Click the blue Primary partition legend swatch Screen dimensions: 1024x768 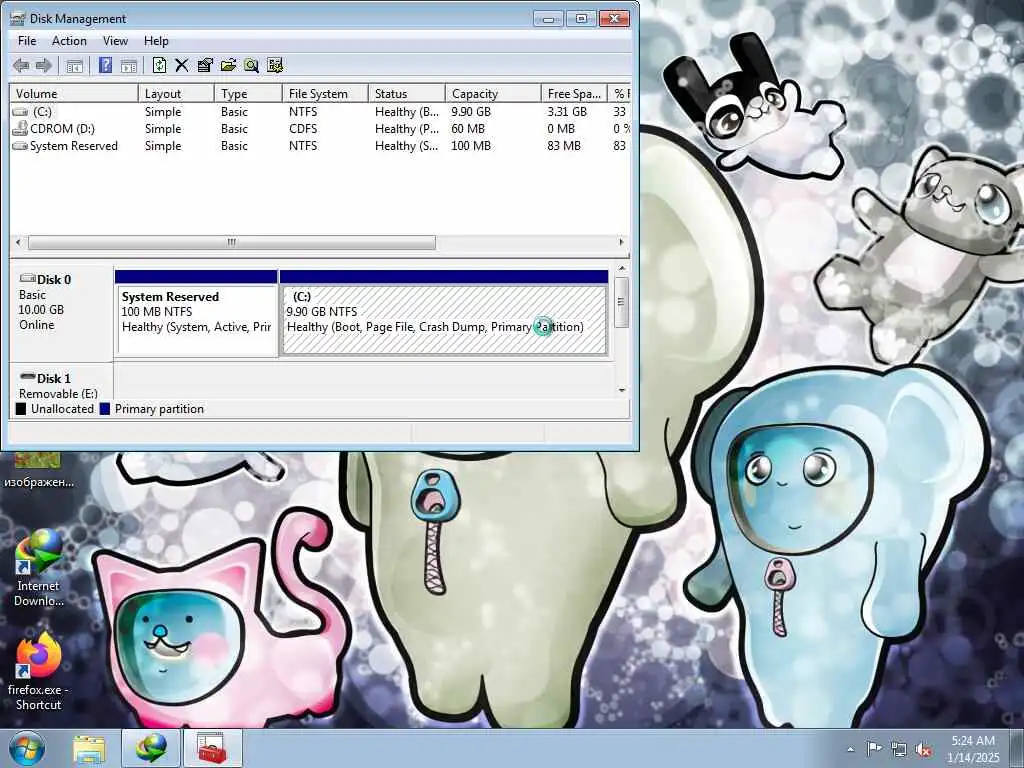coord(104,409)
